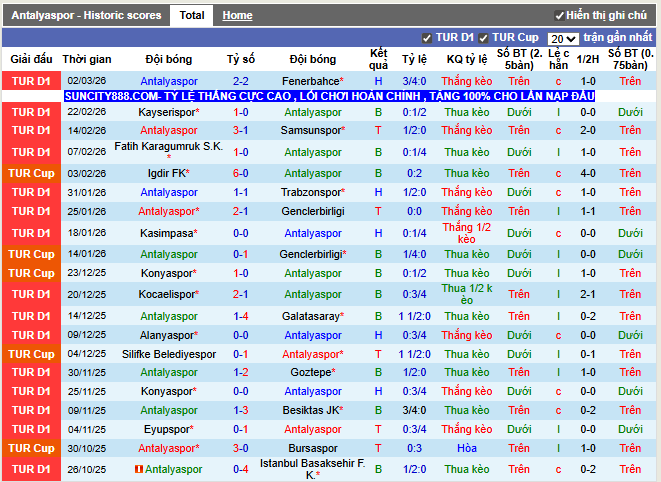This screenshot has height=482, width=661.
Task: Switch to the Home tab
Action: [237, 16]
